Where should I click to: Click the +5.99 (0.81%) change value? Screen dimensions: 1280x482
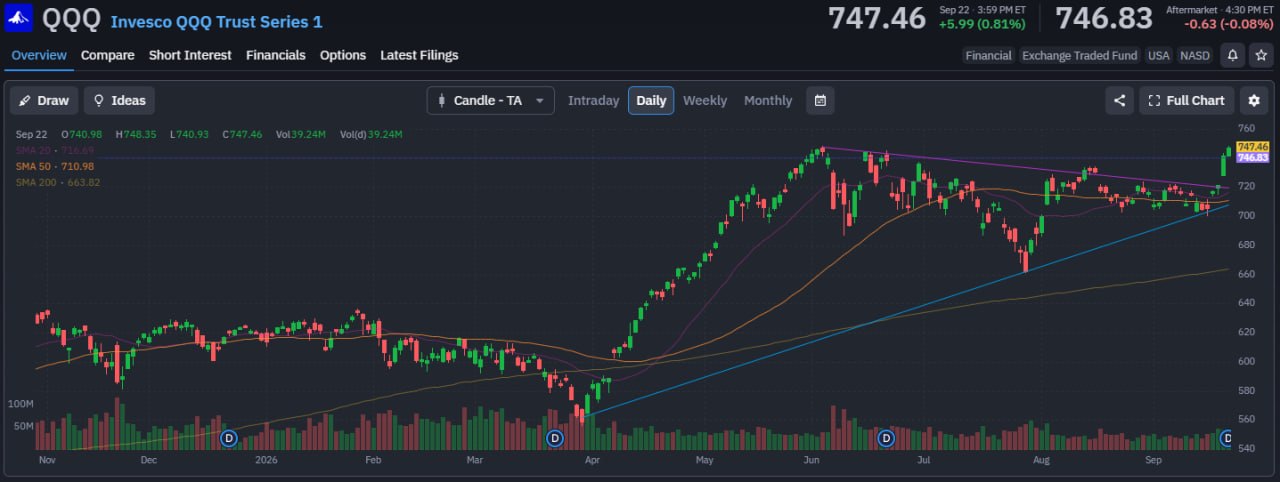pyautogui.click(x=981, y=24)
